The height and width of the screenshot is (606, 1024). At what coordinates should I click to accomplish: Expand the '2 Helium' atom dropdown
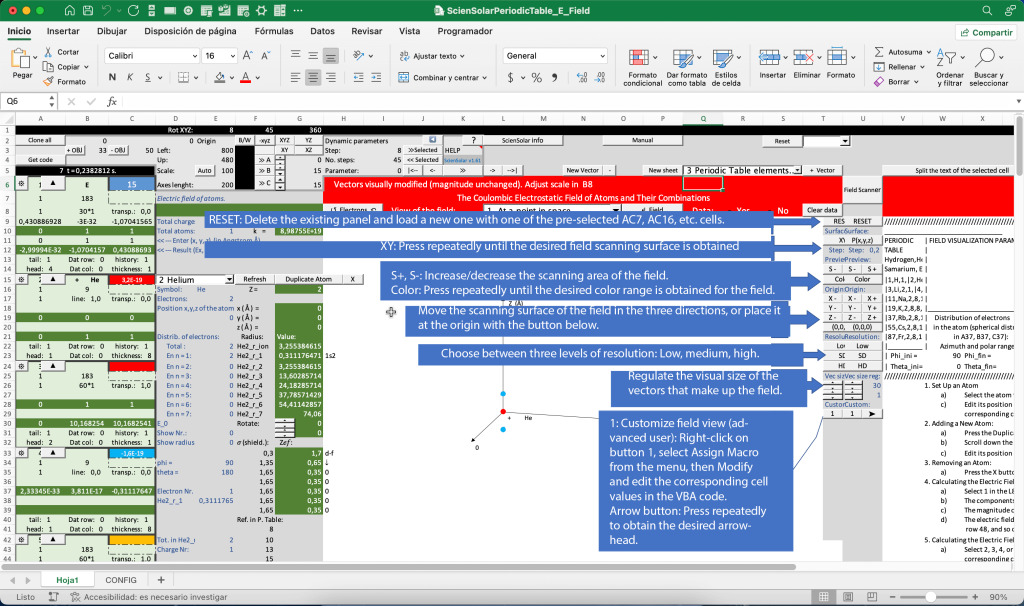[228, 279]
